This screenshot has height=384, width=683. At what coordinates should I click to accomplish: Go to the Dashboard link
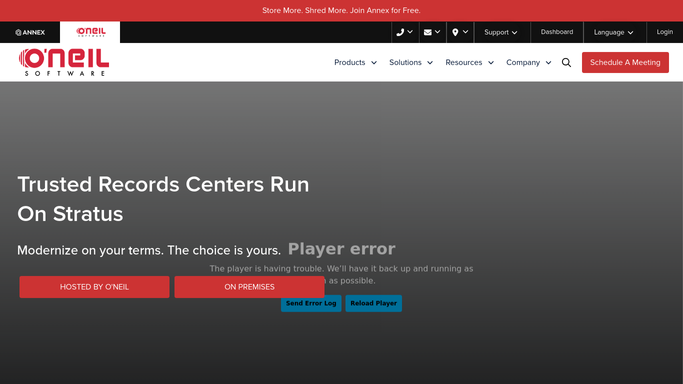click(557, 32)
